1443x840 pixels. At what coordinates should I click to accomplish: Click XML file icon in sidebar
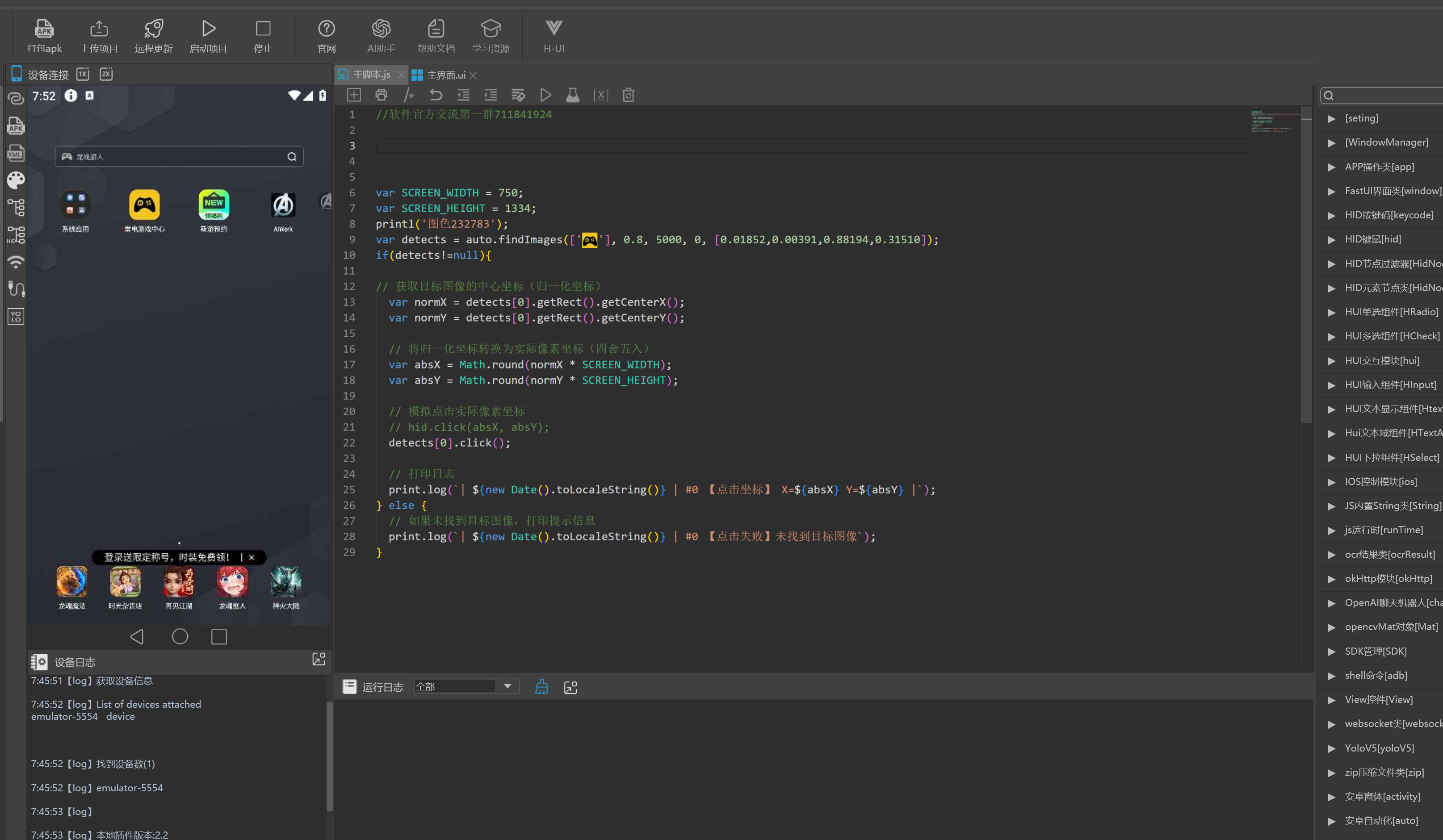pyautogui.click(x=16, y=153)
